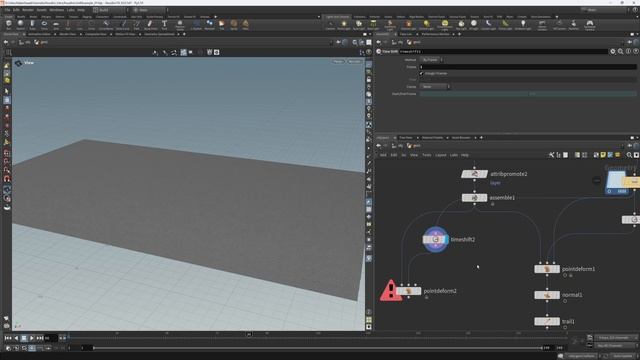
Task: Switch to the Performance Monitor tab
Action: pyautogui.click(x=436, y=34)
